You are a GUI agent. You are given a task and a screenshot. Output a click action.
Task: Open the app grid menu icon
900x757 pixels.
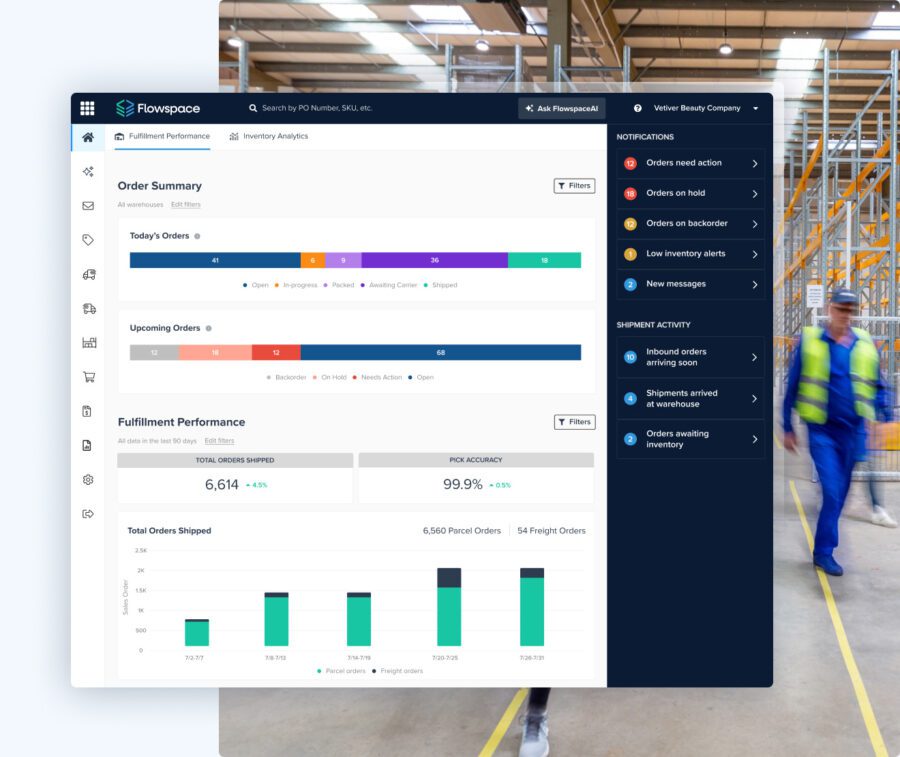(x=87, y=108)
